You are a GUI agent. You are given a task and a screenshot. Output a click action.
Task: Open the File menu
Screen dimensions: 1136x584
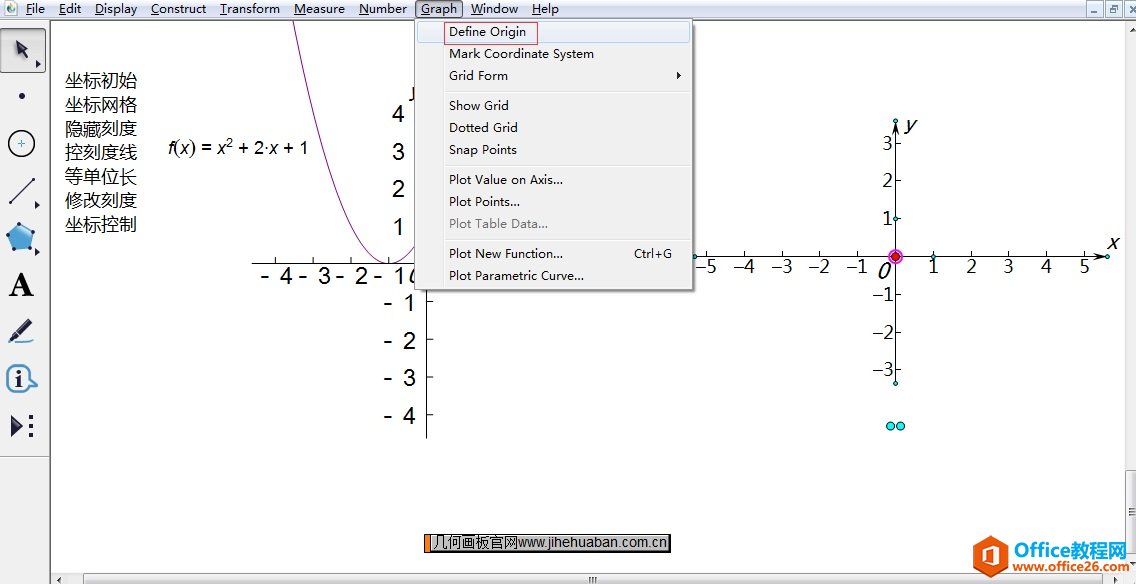35,9
